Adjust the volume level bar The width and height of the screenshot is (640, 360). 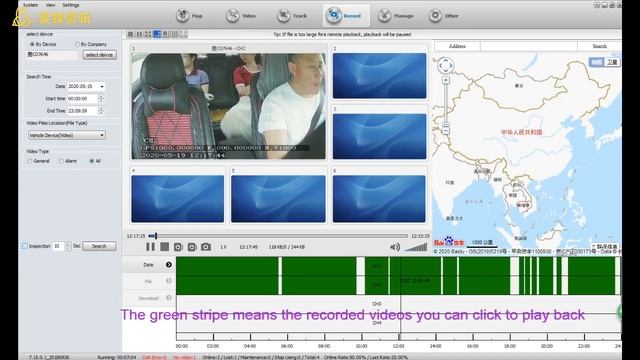click(x=416, y=247)
